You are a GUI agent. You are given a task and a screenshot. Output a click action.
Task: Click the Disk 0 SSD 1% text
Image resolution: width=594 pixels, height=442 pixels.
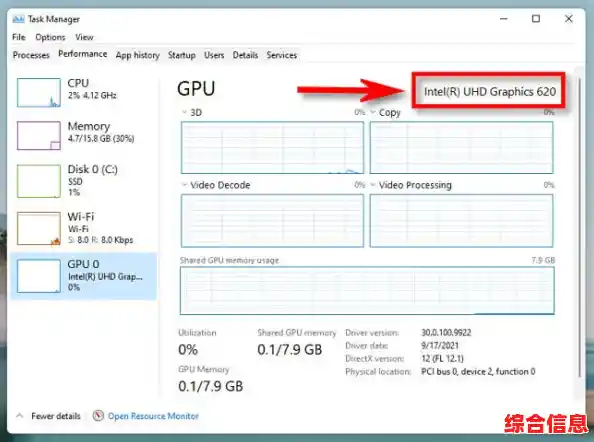pos(75,187)
